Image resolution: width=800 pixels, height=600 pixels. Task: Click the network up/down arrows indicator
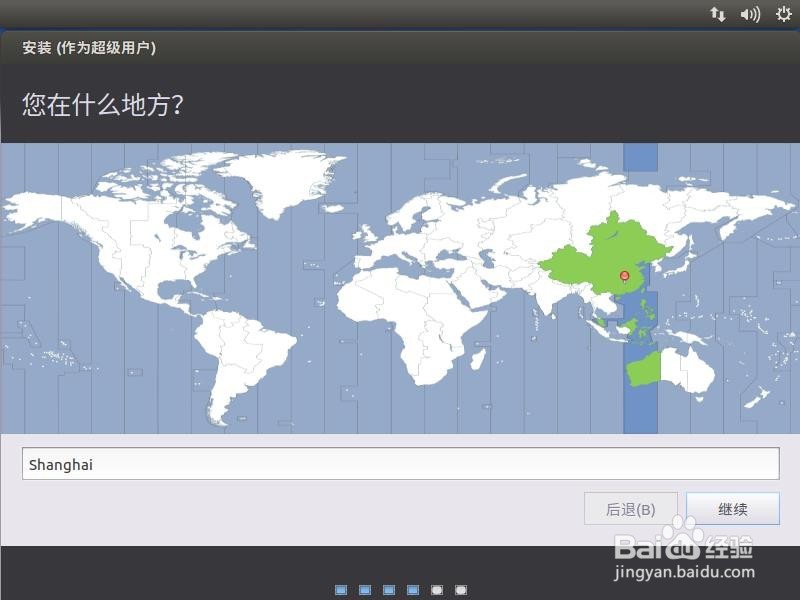pos(719,14)
